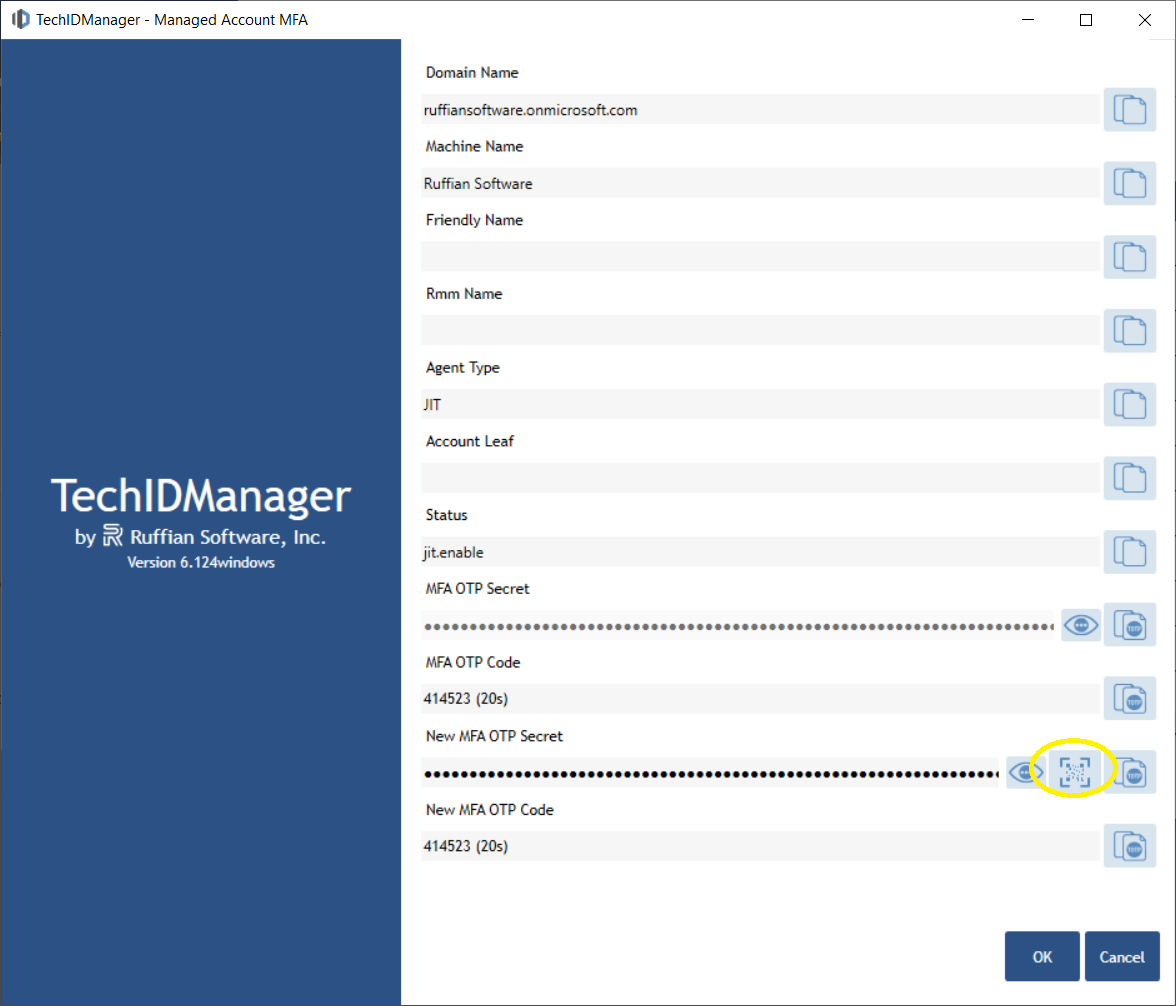The width and height of the screenshot is (1176, 1006).
Task: Copy the Friendly Name field
Action: click(1129, 257)
